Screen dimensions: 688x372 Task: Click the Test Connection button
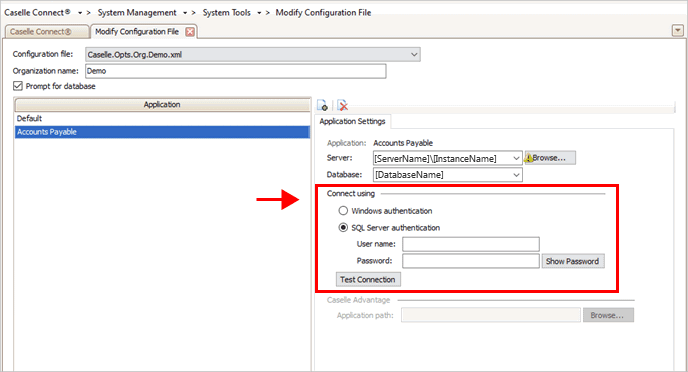368,279
